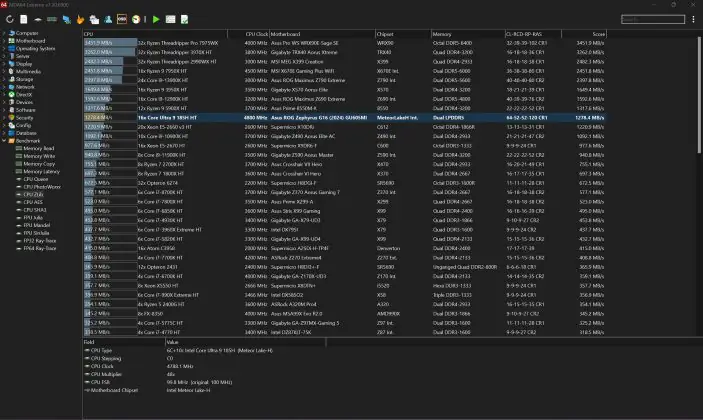Launch the GPGPU benchmark toolbar icon

tap(66, 19)
